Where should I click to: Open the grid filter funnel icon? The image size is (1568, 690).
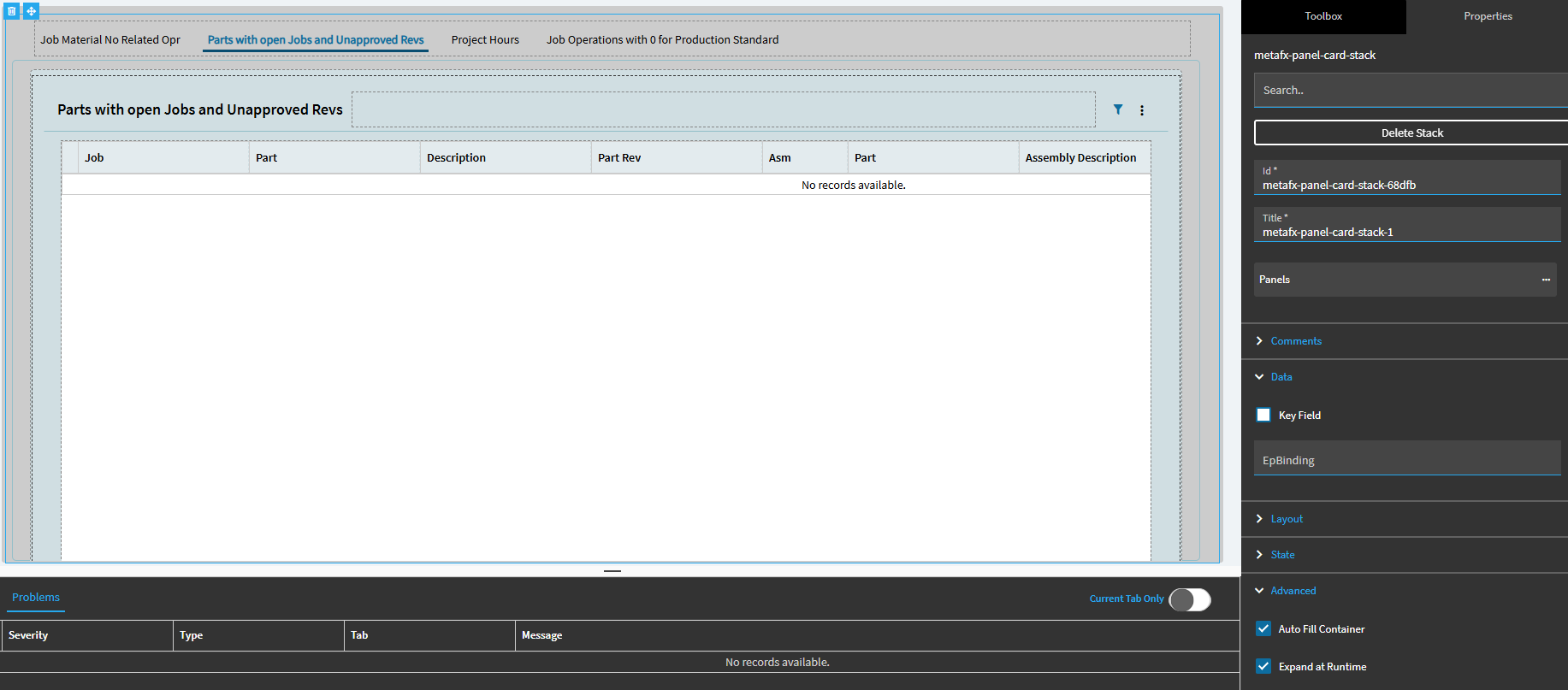point(1118,109)
